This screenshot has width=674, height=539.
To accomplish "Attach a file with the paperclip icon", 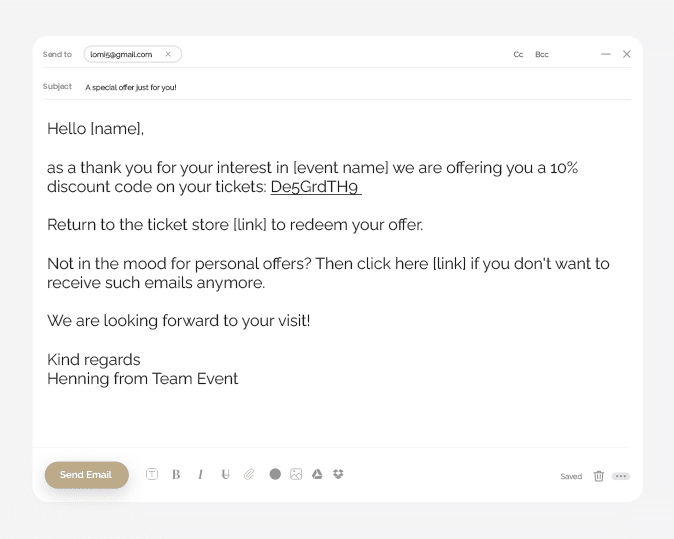I will [x=249, y=475].
